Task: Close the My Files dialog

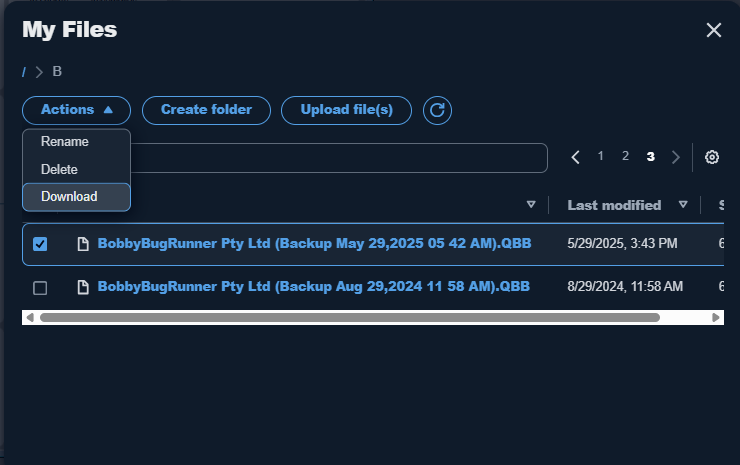Action: coord(714,30)
